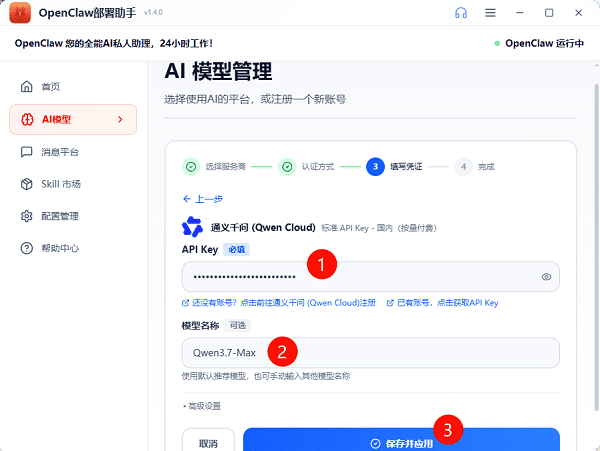This screenshot has width=600, height=451.
Task: Click the external link icon before 还没有账号
Action: click(185, 303)
